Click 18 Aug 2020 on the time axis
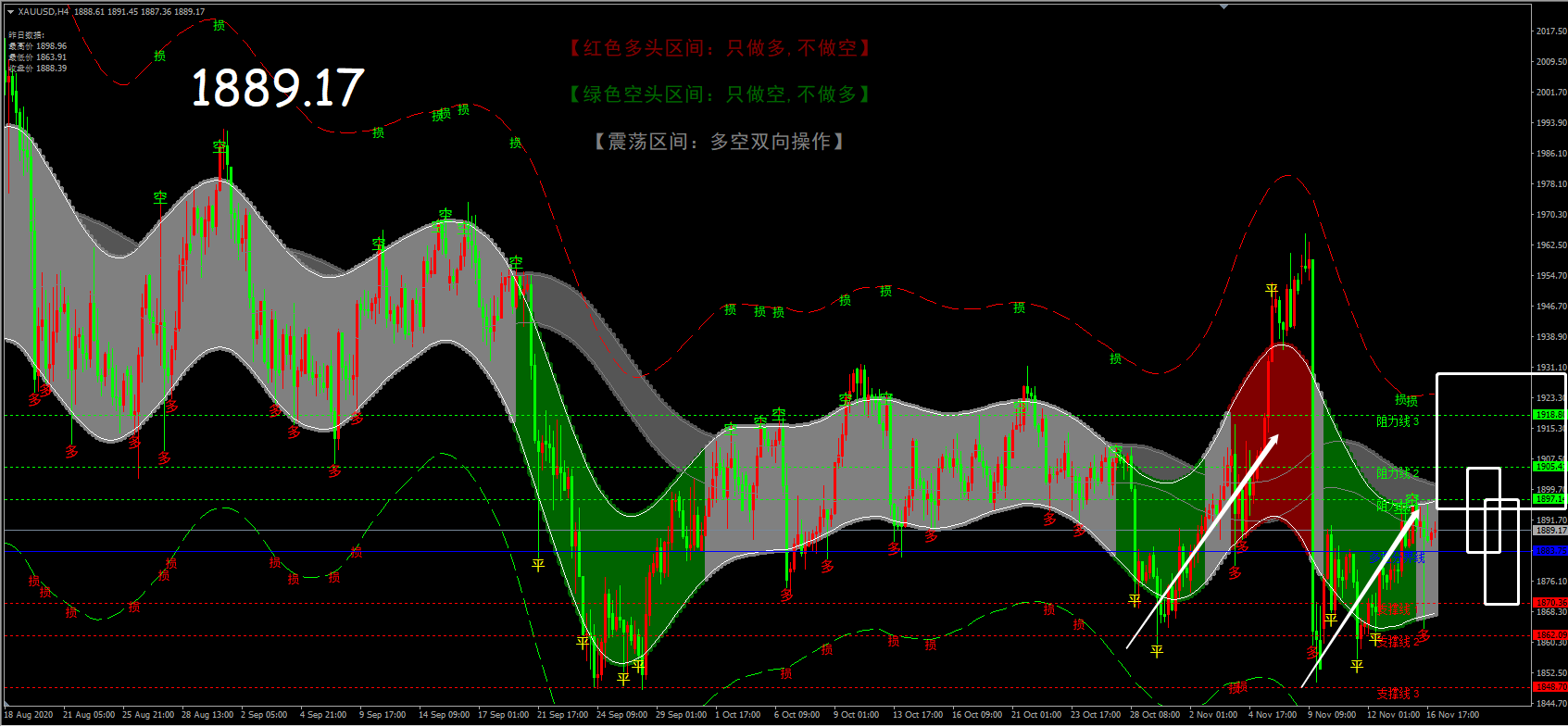 (x=29, y=715)
